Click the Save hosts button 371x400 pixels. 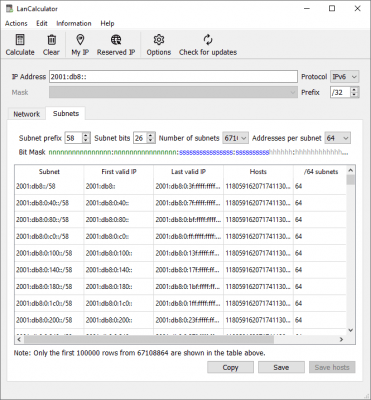[332, 367]
